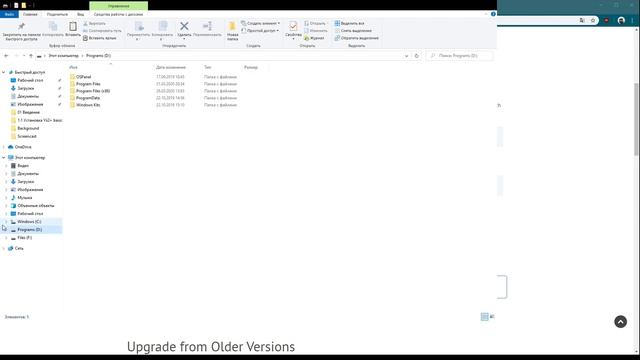The image size is (640, 360).
Task: Click the scroll-to-top arrow button in the browser
Action: 620,322
